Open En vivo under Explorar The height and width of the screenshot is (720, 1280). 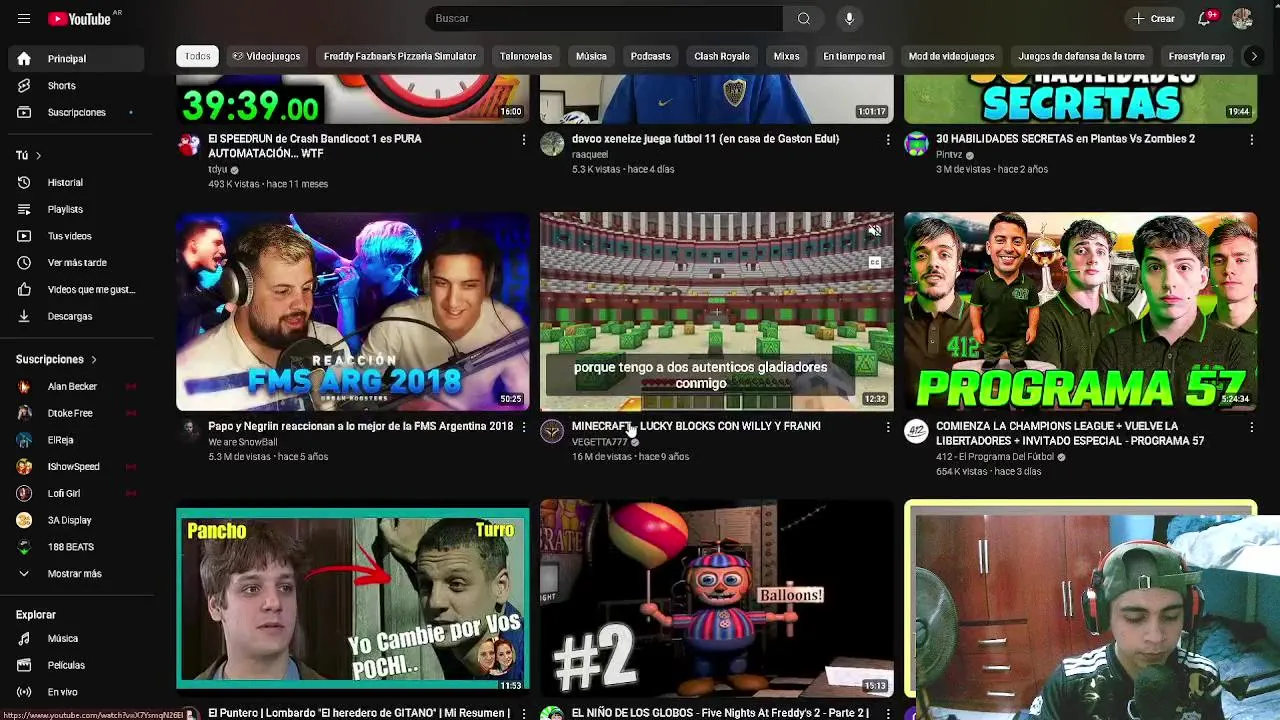[76, 692]
